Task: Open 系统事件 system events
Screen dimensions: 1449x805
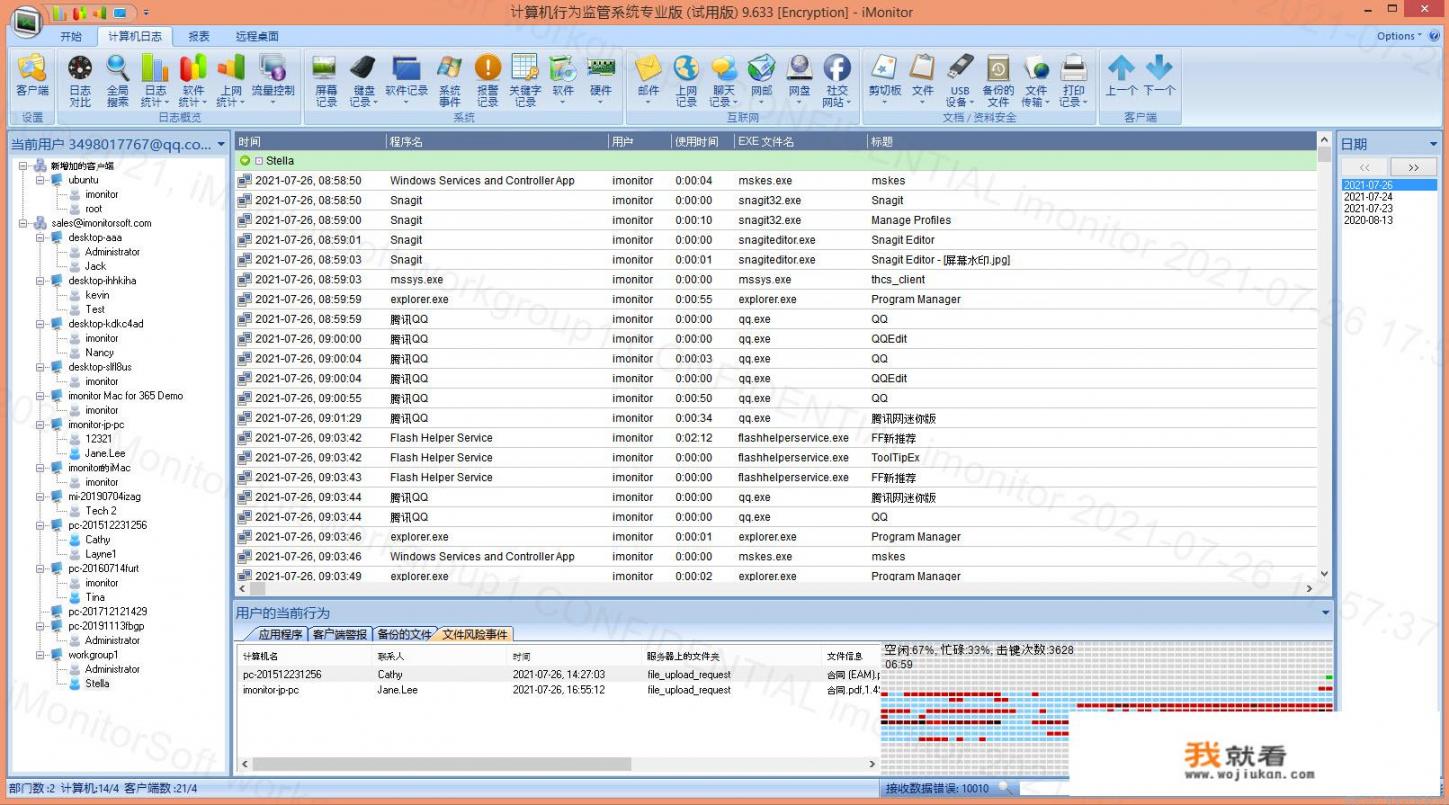Action: click(450, 79)
